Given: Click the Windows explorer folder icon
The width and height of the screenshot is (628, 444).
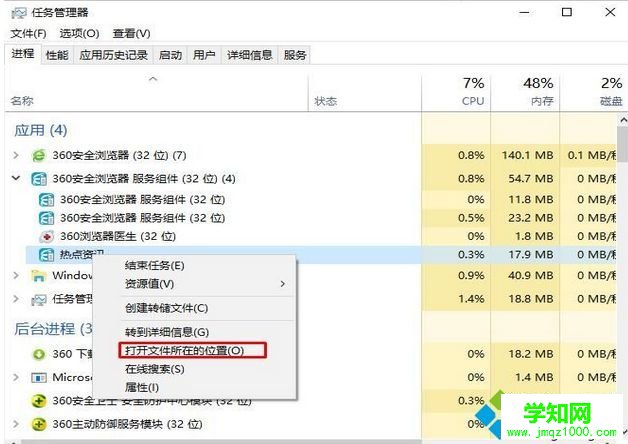Looking at the screenshot, I should [39, 275].
